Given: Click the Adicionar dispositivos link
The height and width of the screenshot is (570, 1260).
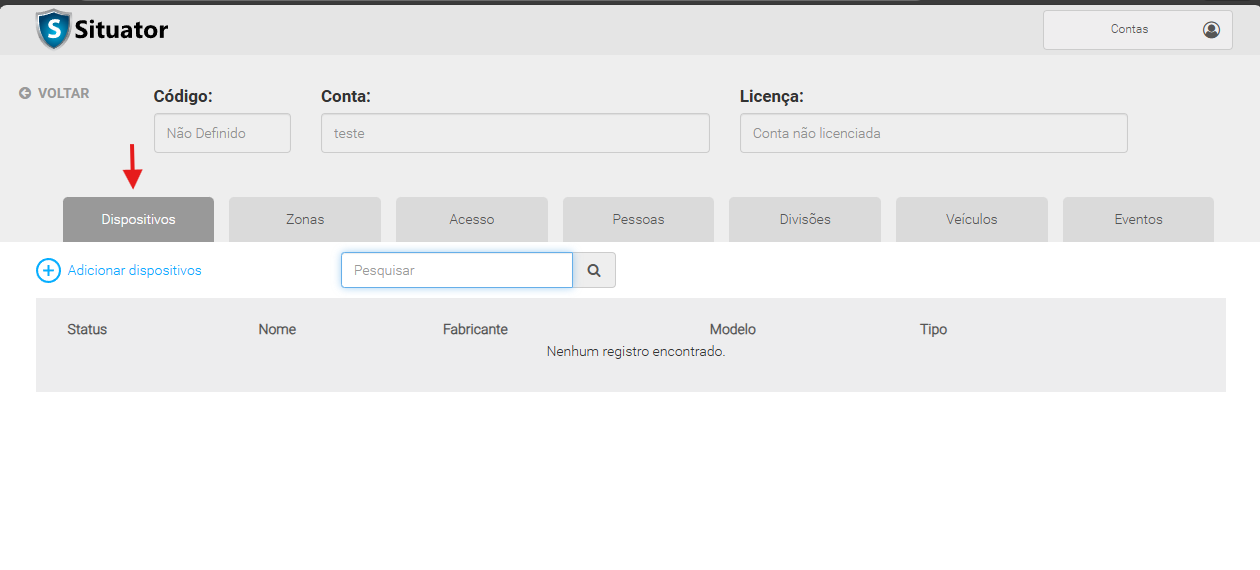Looking at the screenshot, I should click(x=134, y=271).
